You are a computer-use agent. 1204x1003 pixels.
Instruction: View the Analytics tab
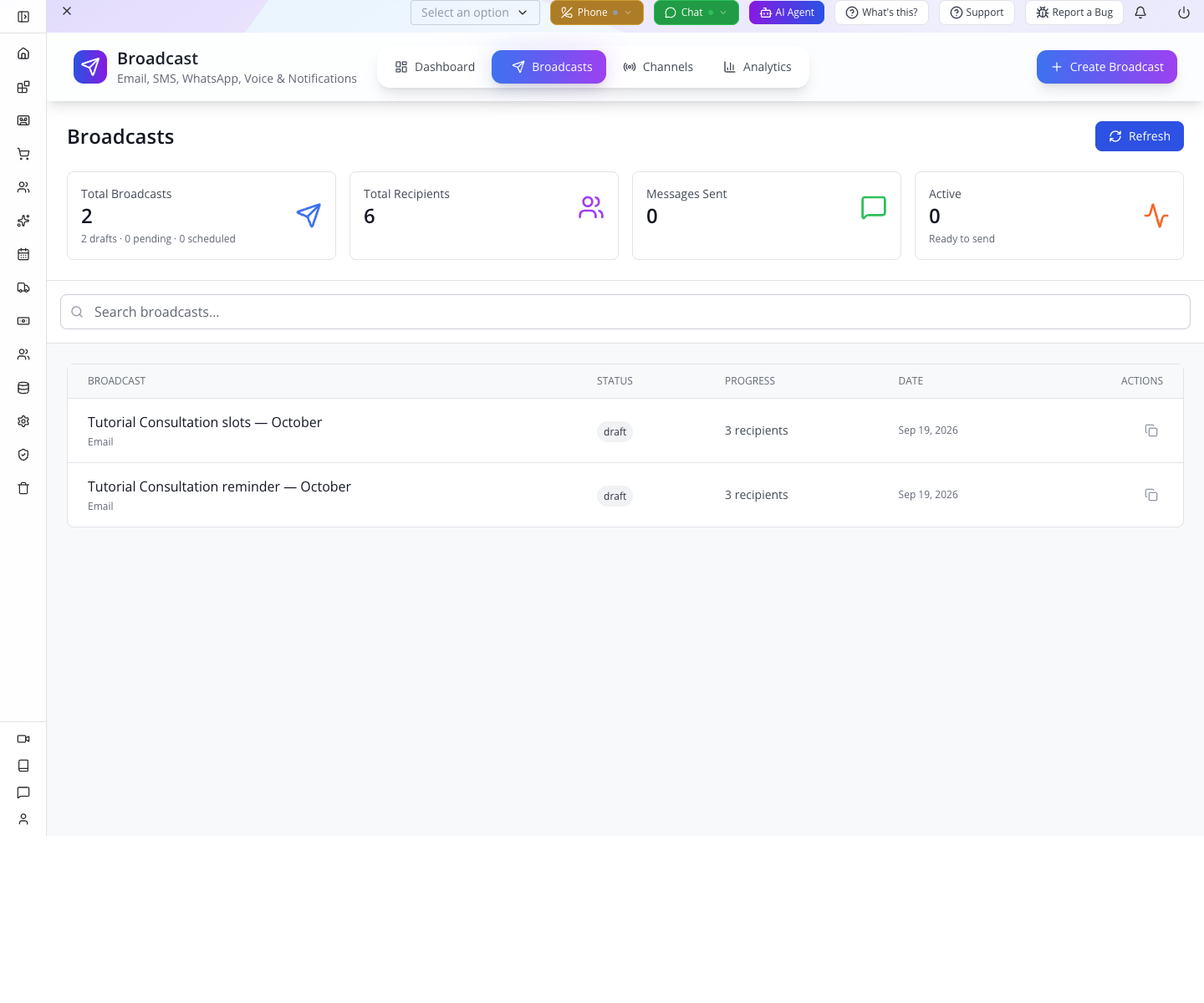(758, 67)
